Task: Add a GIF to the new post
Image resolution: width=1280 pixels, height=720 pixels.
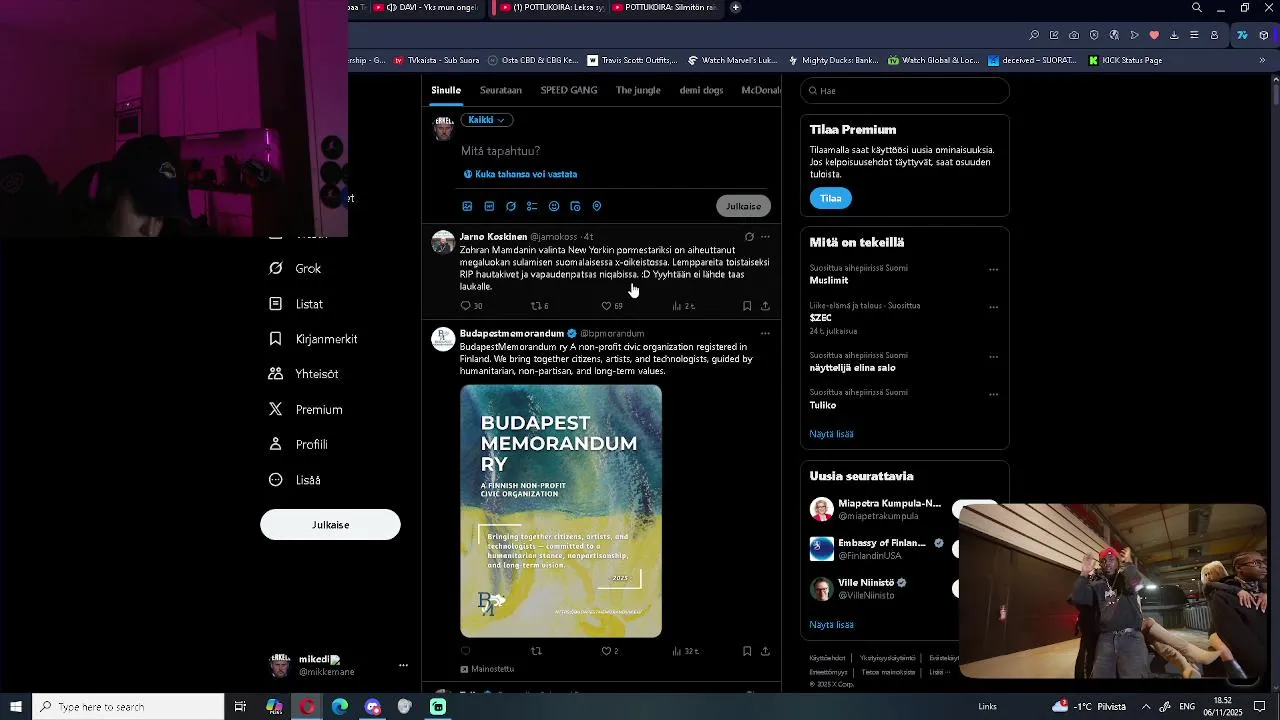Action: coord(489,206)
